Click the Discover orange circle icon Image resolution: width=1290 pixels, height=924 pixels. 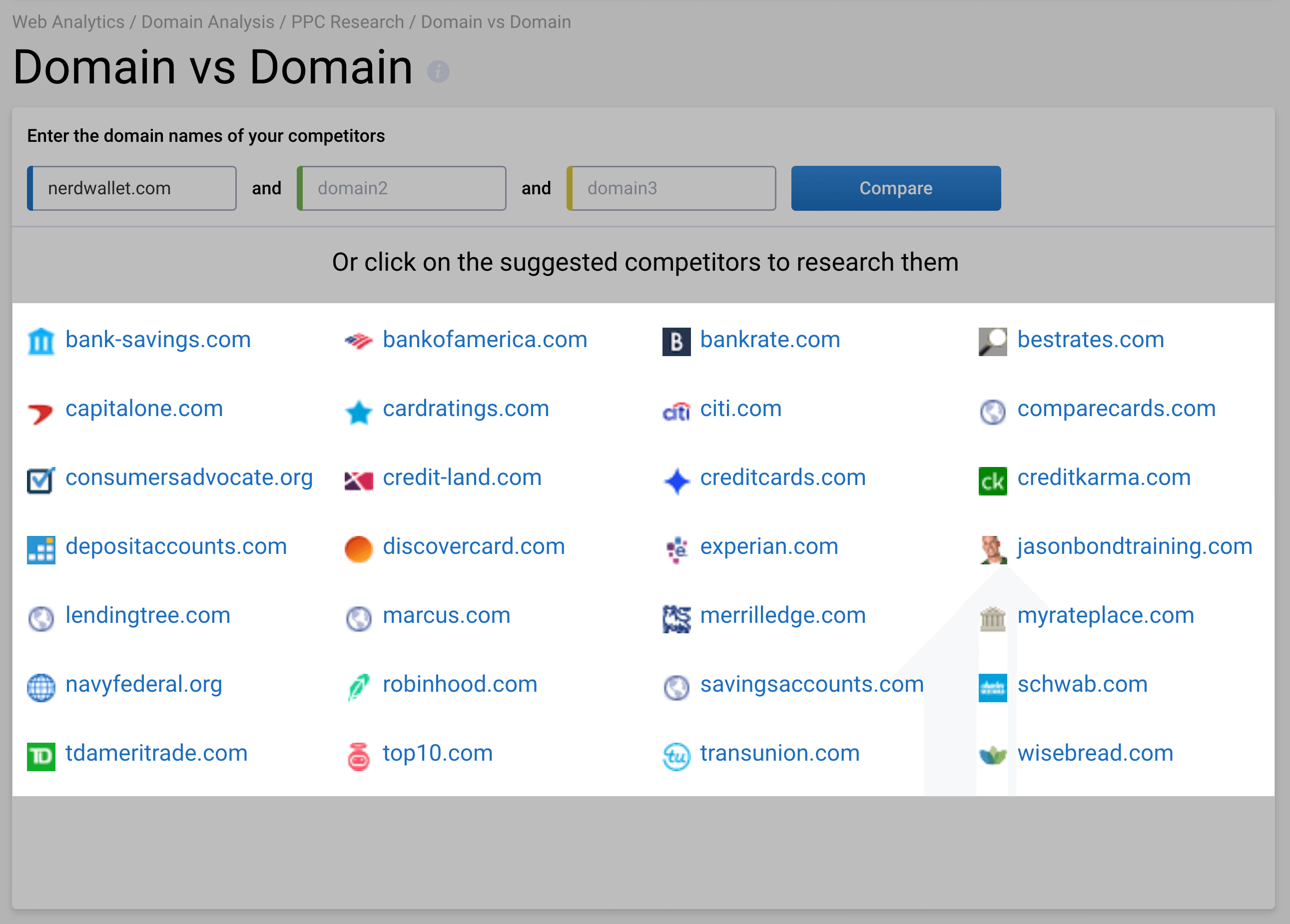[x=358, y=549]
